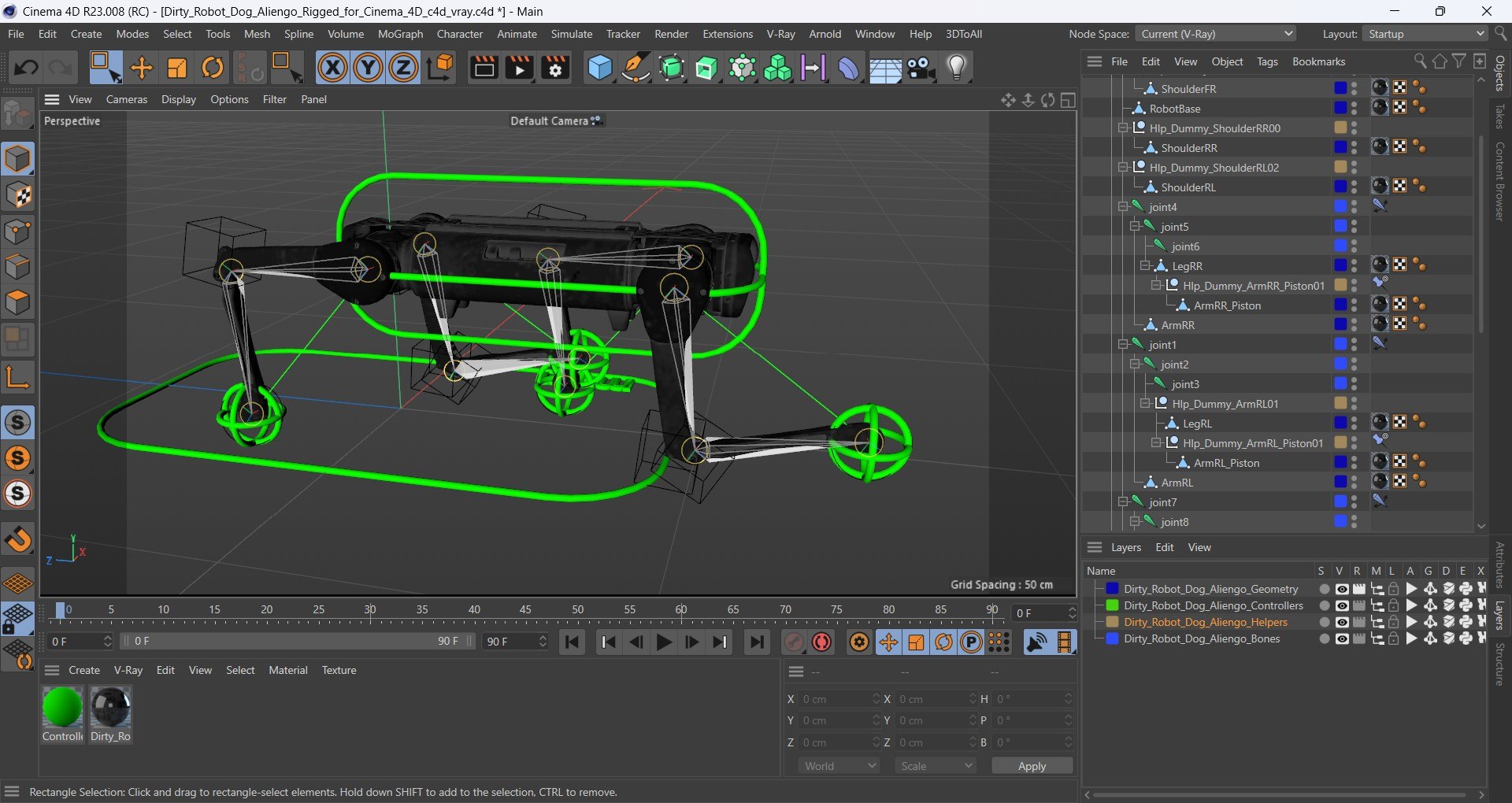Select the Scale tool in toolbar
The height and width of the screenshot is (803, 1512).
177,68
